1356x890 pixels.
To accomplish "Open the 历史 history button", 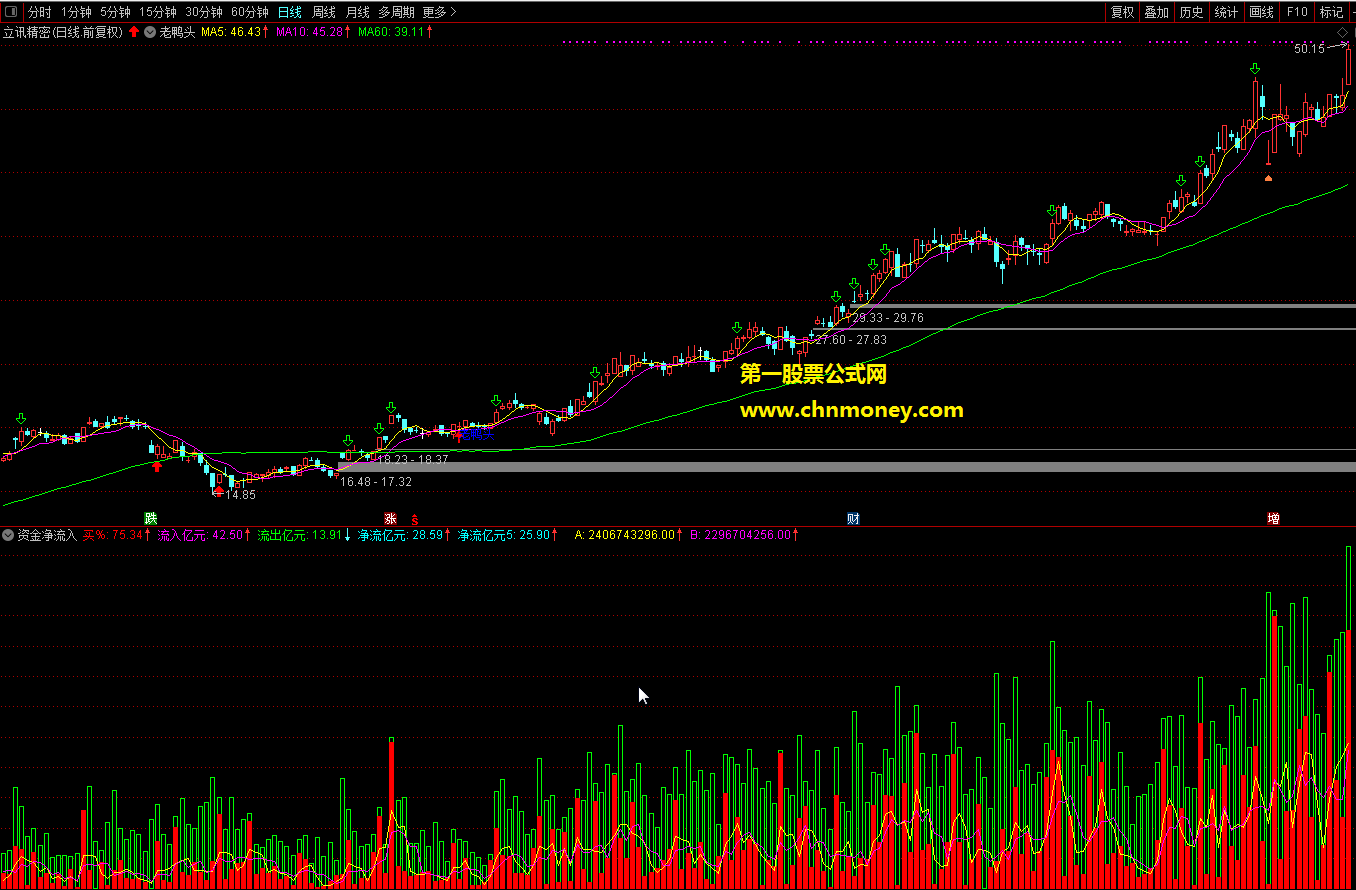I will [1191, 12].
